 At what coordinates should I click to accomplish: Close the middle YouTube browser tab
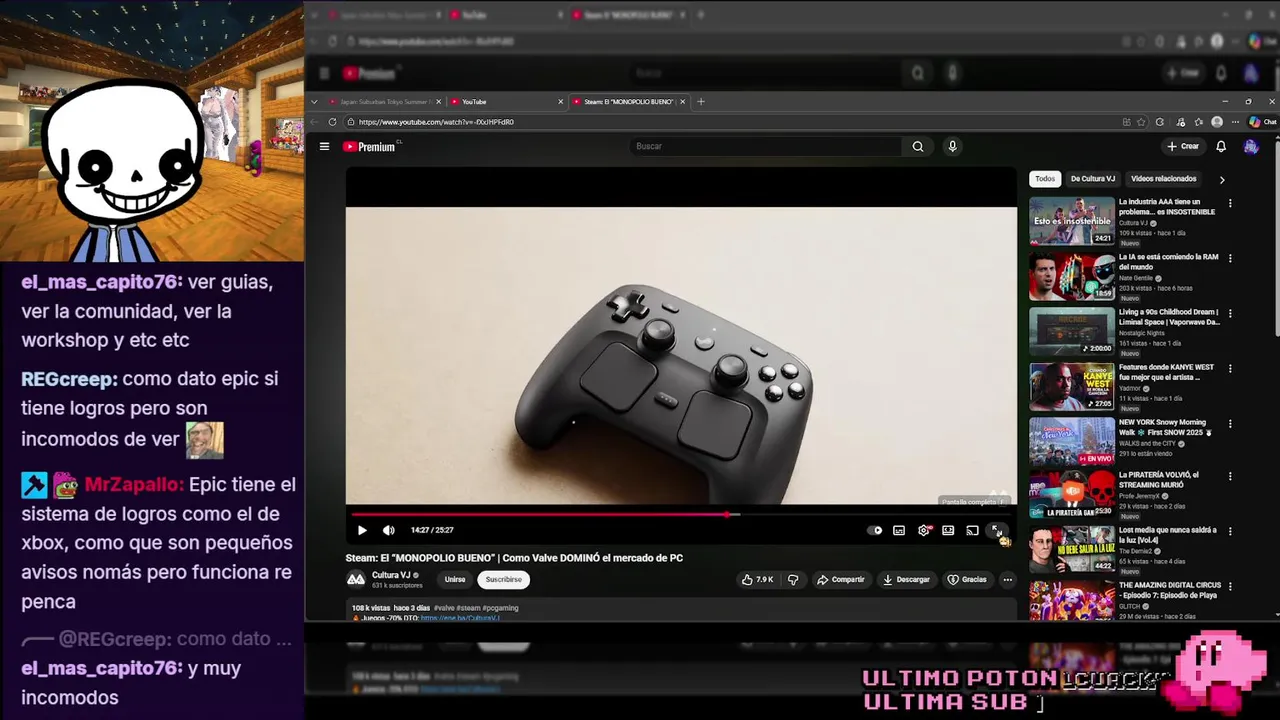(x=560, y=102)
